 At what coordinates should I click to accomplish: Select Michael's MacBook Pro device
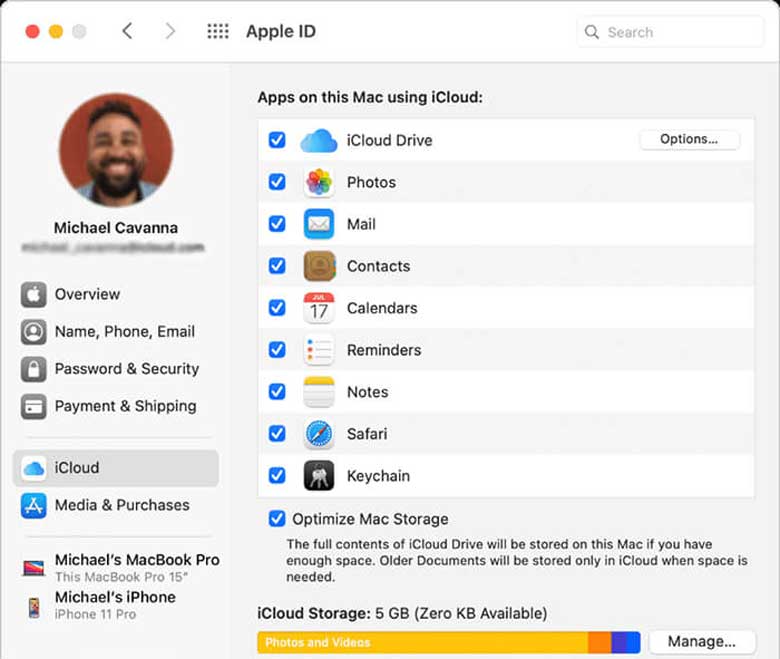[x=120, y=567]
